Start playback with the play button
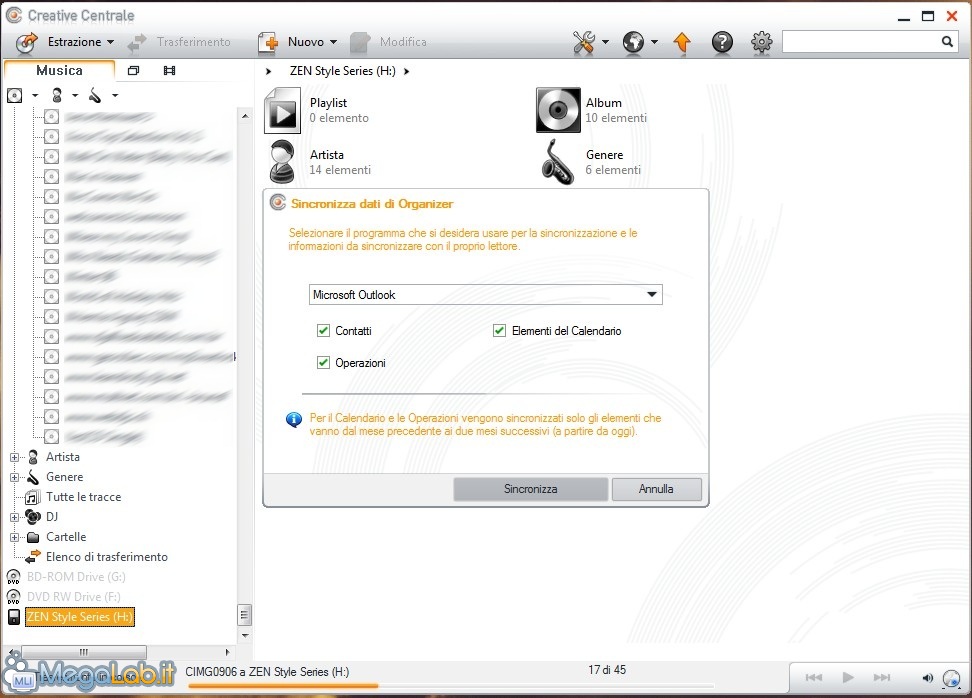This screenshot has width=972, height=698. (848, 678)
